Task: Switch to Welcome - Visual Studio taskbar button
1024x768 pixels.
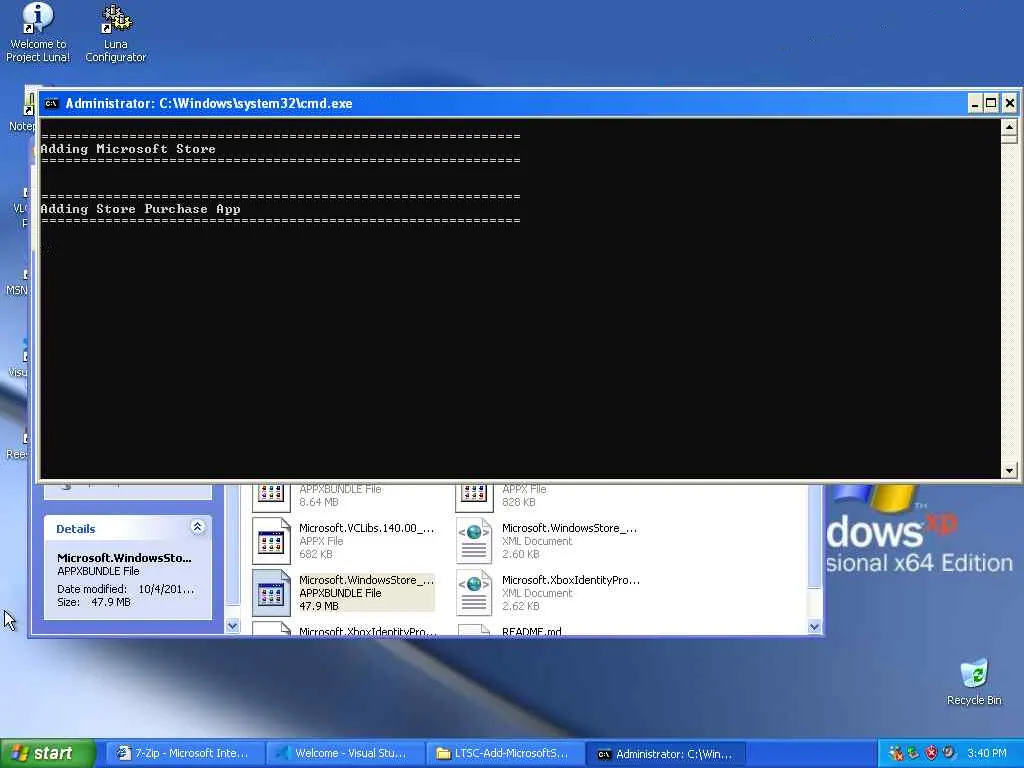Action: 344,753
